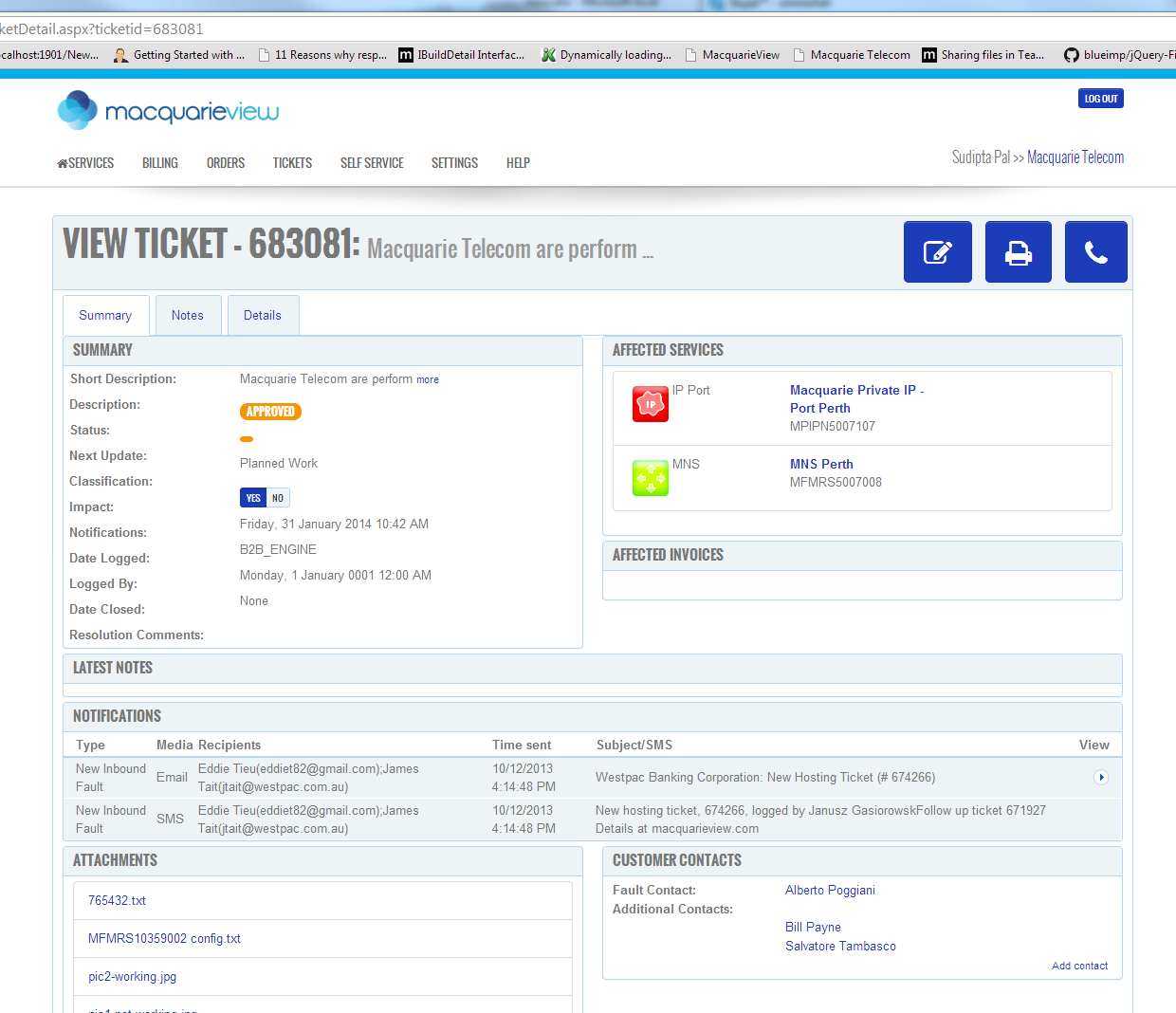The width and height of the screenshot is (1176, 1013).
Task: Click the red IP Port service icon
Action: [651, 404]
